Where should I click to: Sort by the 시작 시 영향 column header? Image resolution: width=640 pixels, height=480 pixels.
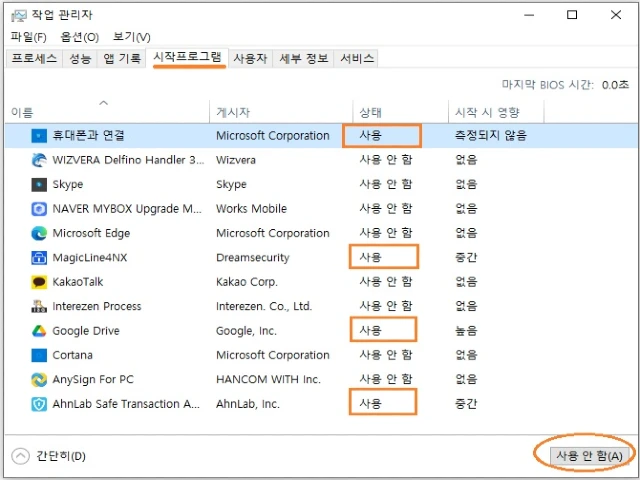tap(496, 112)
